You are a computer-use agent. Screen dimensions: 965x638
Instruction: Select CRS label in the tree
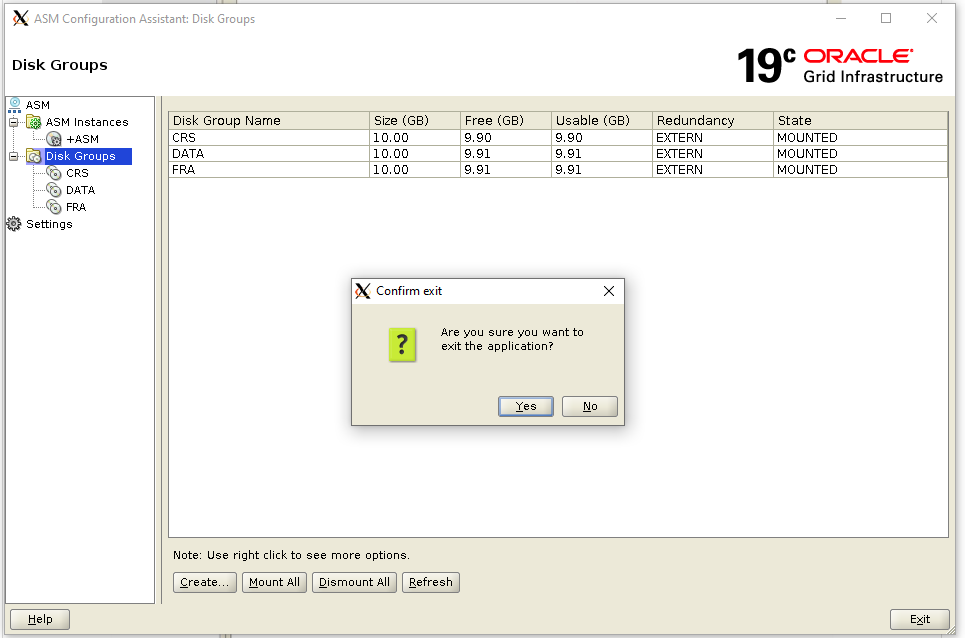[78, 173]
